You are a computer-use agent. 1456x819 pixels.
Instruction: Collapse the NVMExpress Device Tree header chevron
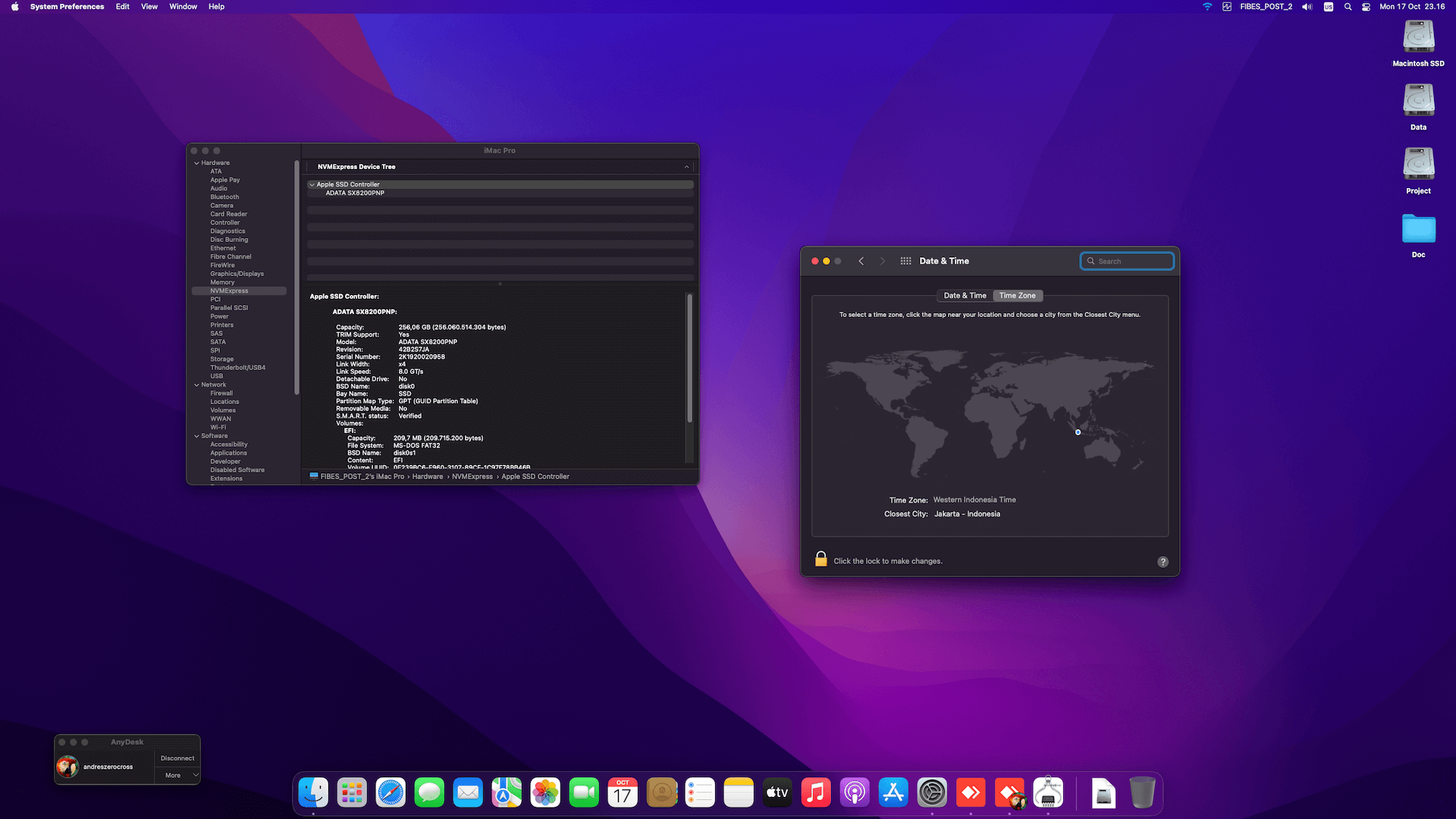(686, 167)
